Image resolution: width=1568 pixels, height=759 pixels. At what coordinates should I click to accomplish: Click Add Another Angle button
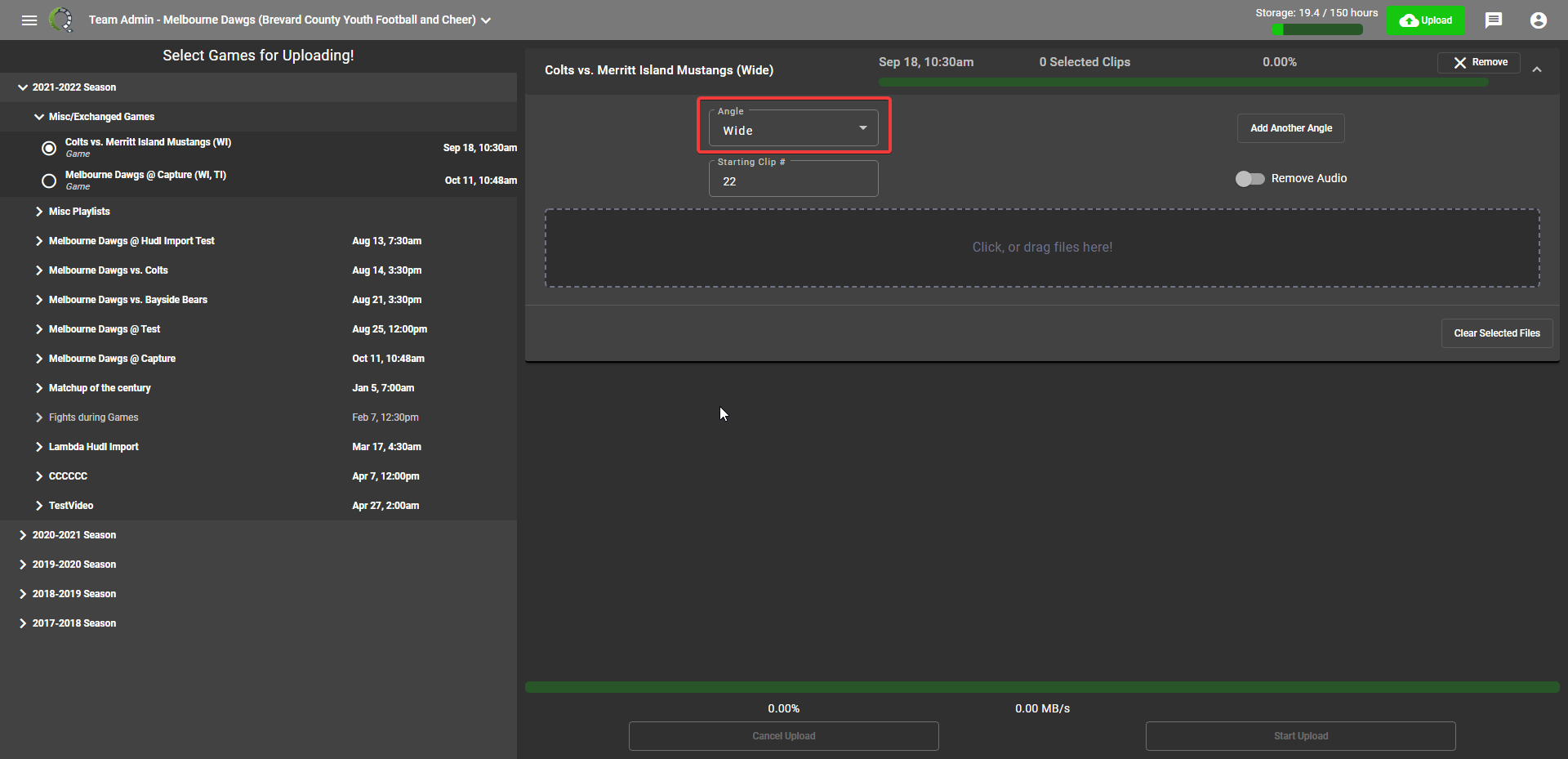1290,128
